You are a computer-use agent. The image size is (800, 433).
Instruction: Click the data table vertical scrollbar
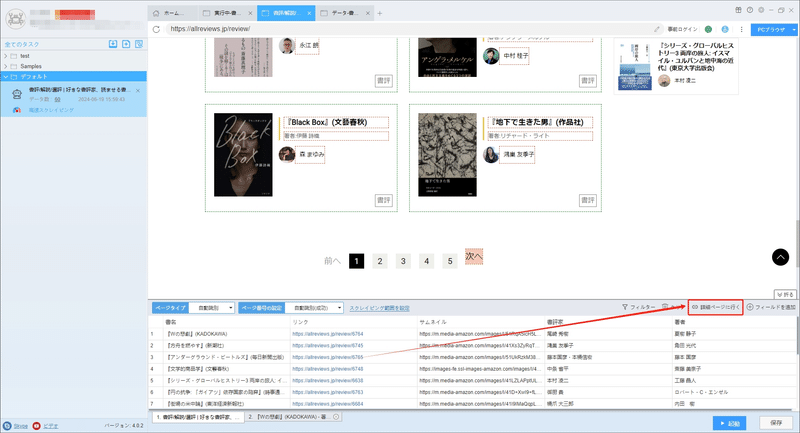click(797, 334)
